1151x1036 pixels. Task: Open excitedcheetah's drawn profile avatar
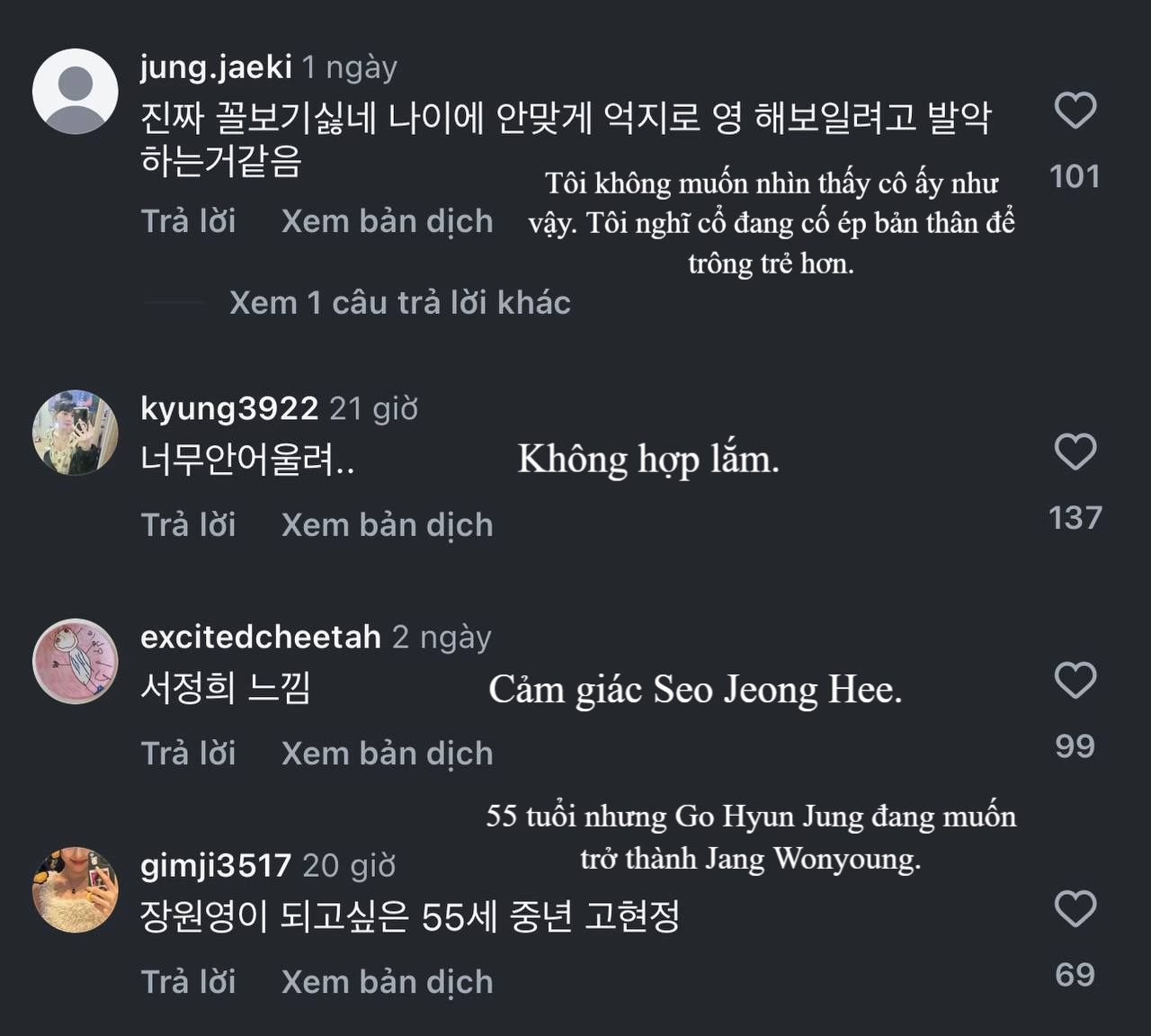click(76, 661)
